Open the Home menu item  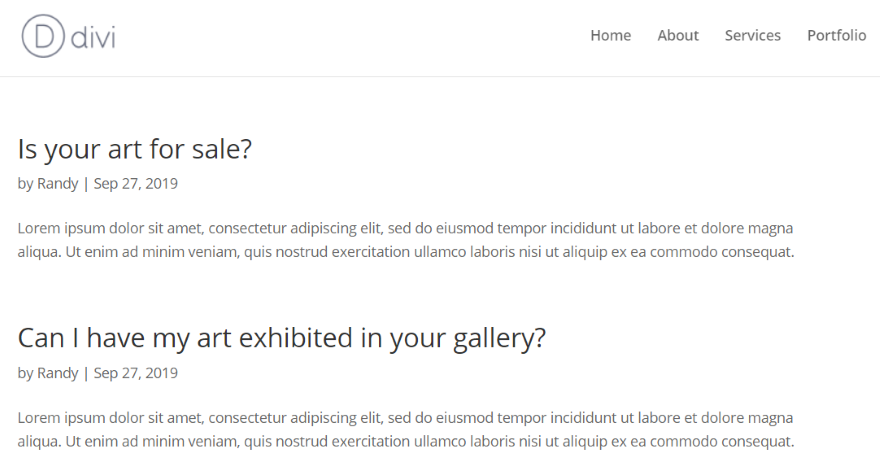pos(610,36)
